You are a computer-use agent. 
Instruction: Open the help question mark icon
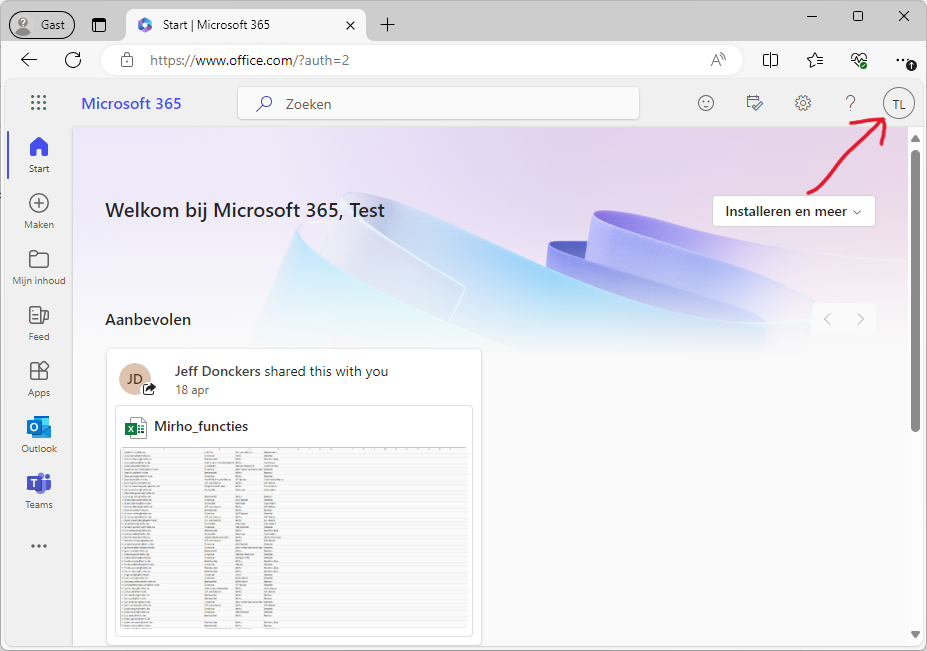pos(851,103)
